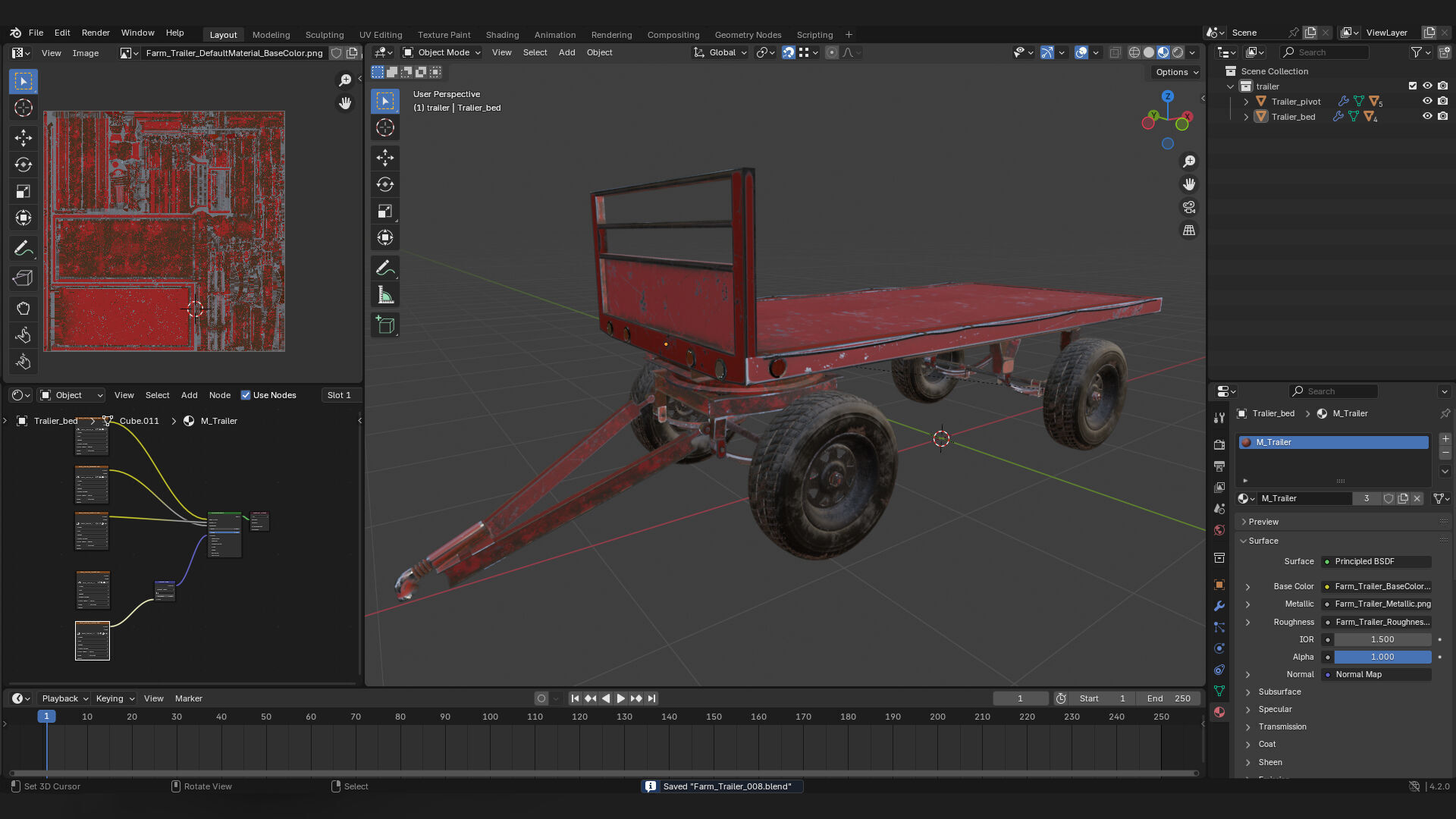Toggle proportional editing in viewport header

[x=832, y=52]
